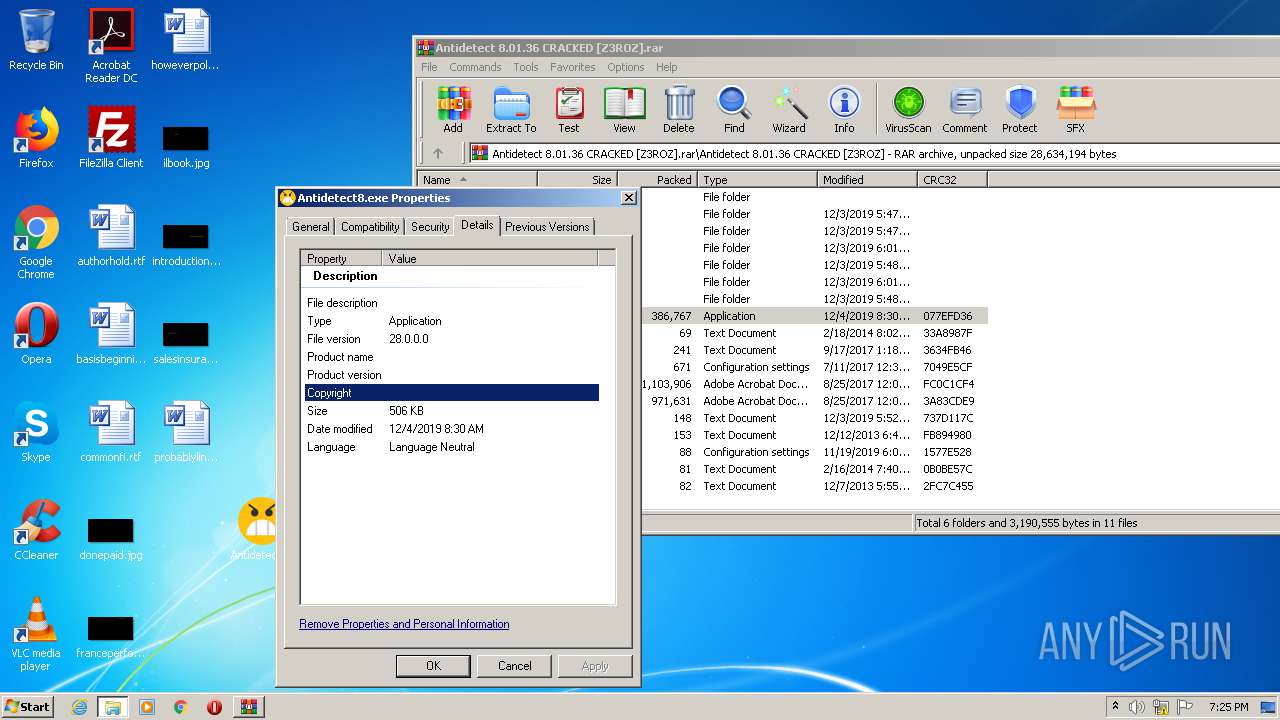Switch to the General tab
The width and height of the screenshot is (1280, 720).
[311, 227]
